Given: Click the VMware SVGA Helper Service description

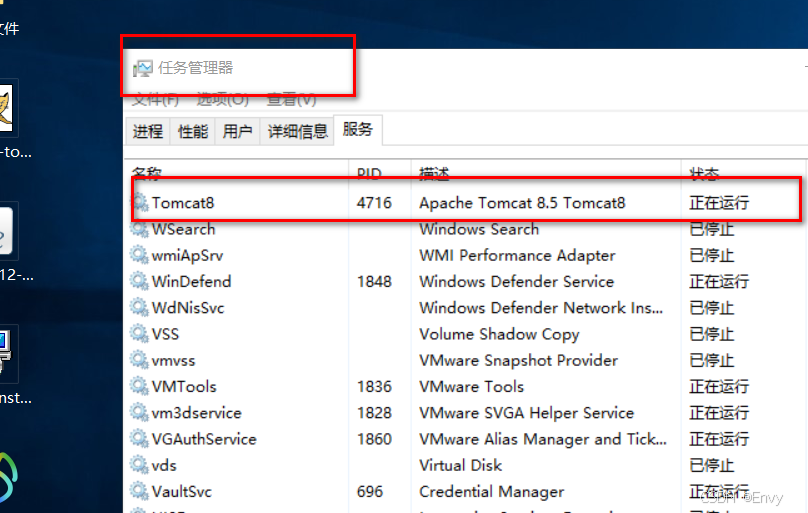Looking at the screenshot, I should [x=527, y=413].
